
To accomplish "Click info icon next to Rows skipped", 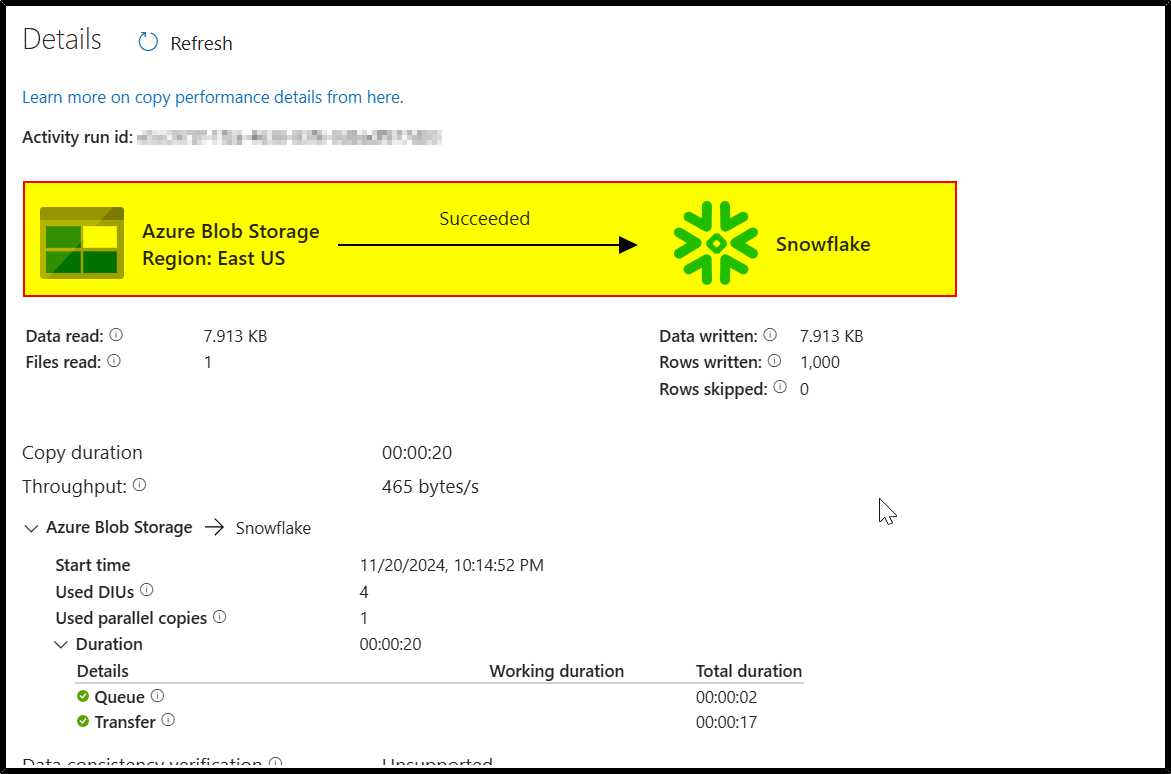I will click(780, 387).
